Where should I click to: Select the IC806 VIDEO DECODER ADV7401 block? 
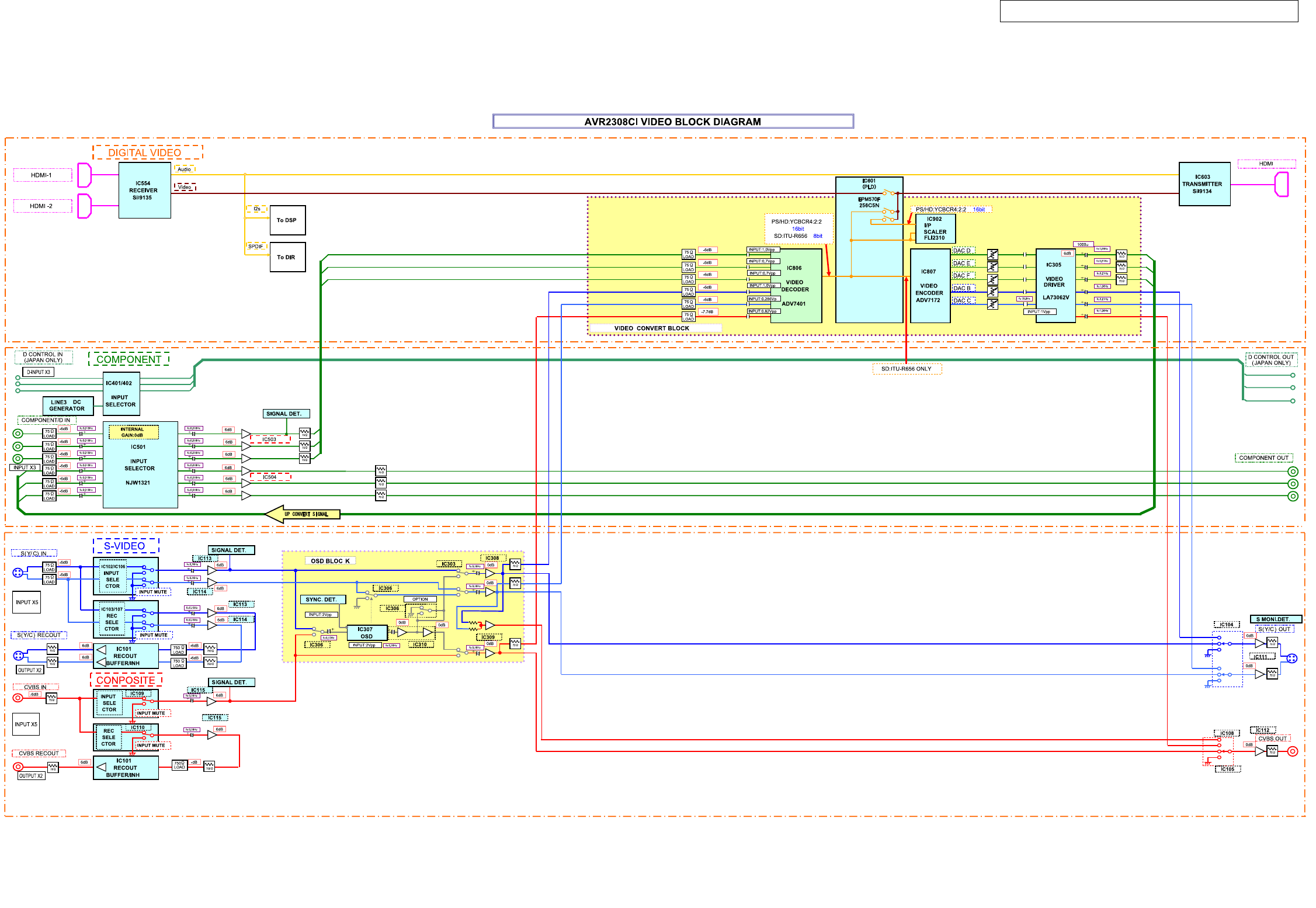(x=796, y=286)
